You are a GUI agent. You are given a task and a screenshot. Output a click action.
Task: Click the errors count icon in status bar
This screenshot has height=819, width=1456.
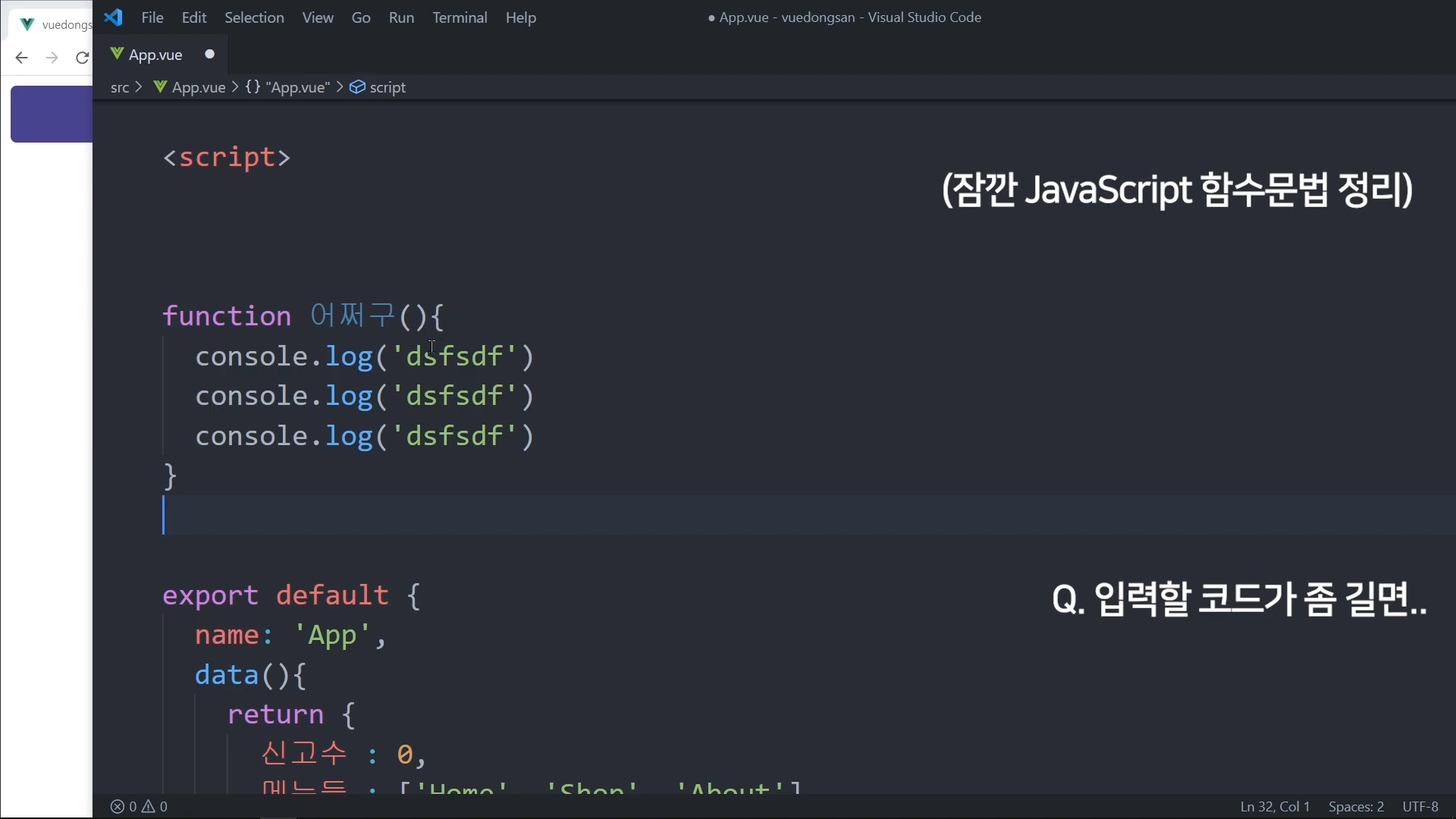click(118, 806)
